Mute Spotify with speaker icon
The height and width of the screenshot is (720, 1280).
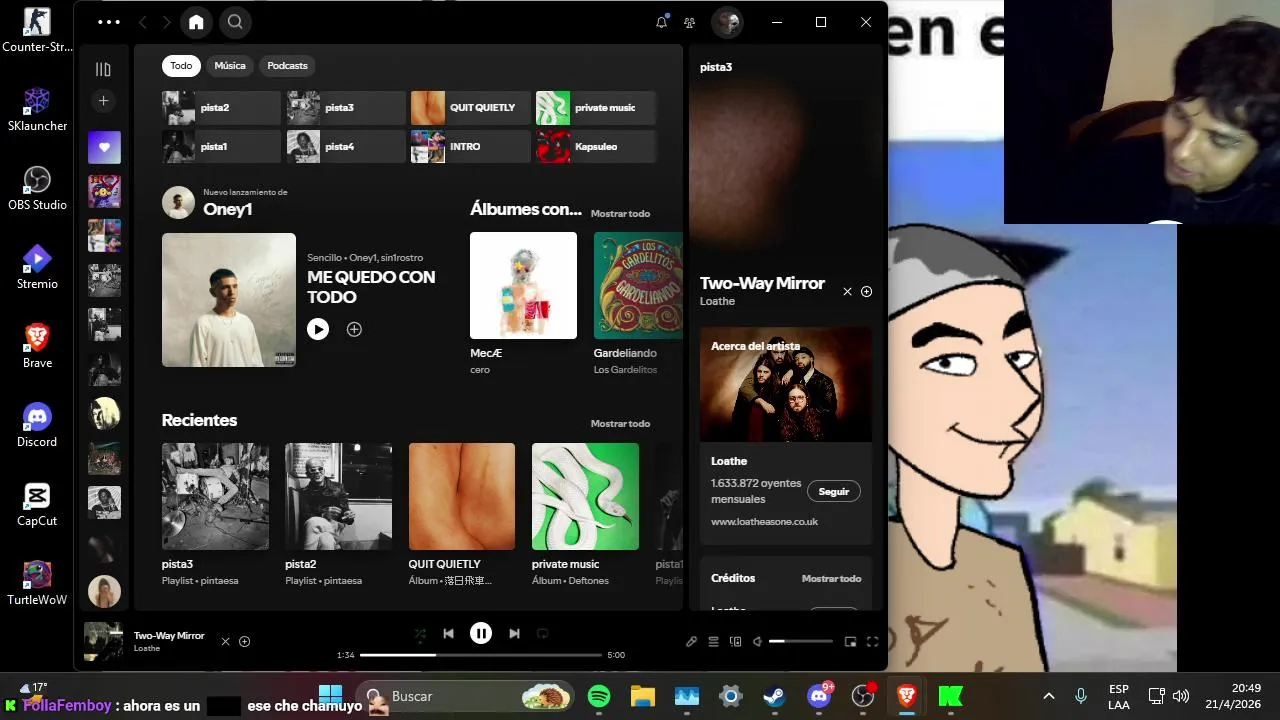click(x=757, y=642)
